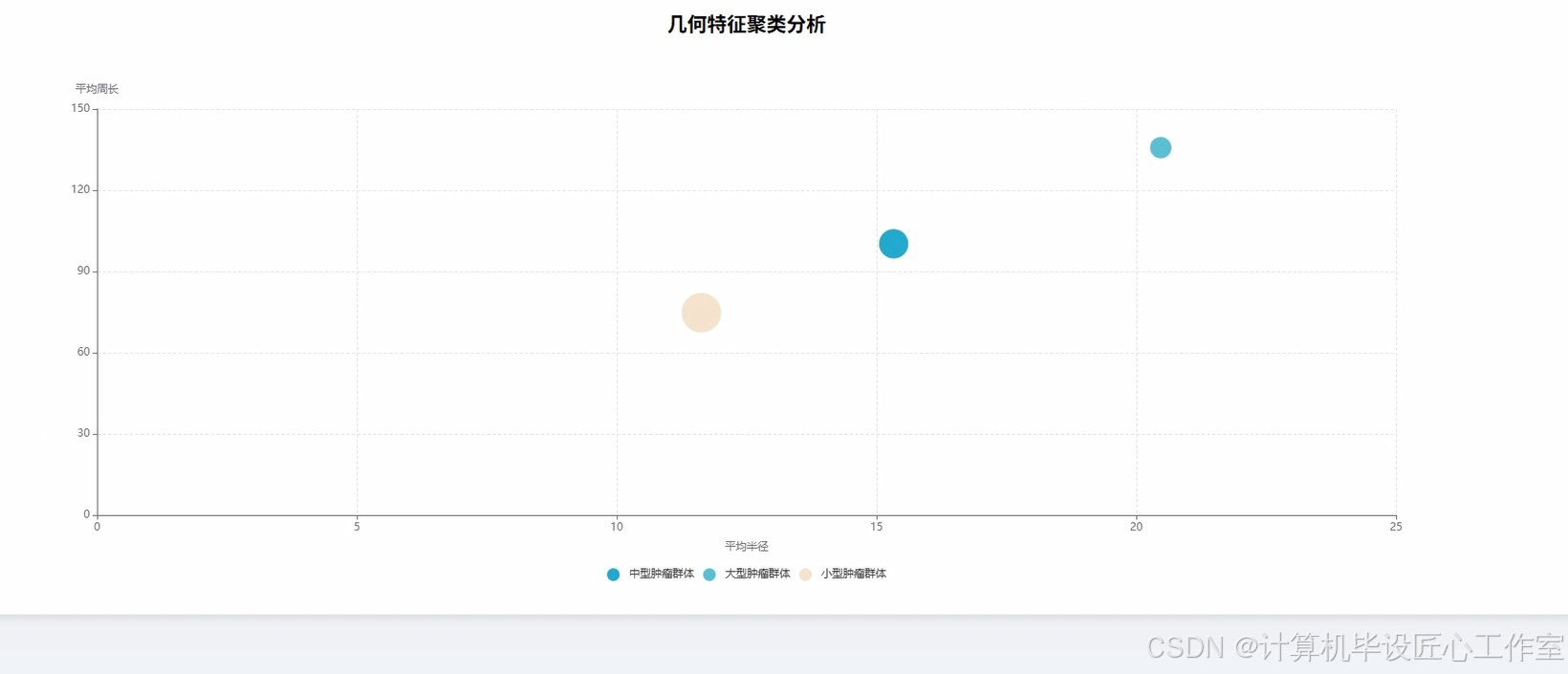Click the x-axis tick value 10

coord(617,527)
